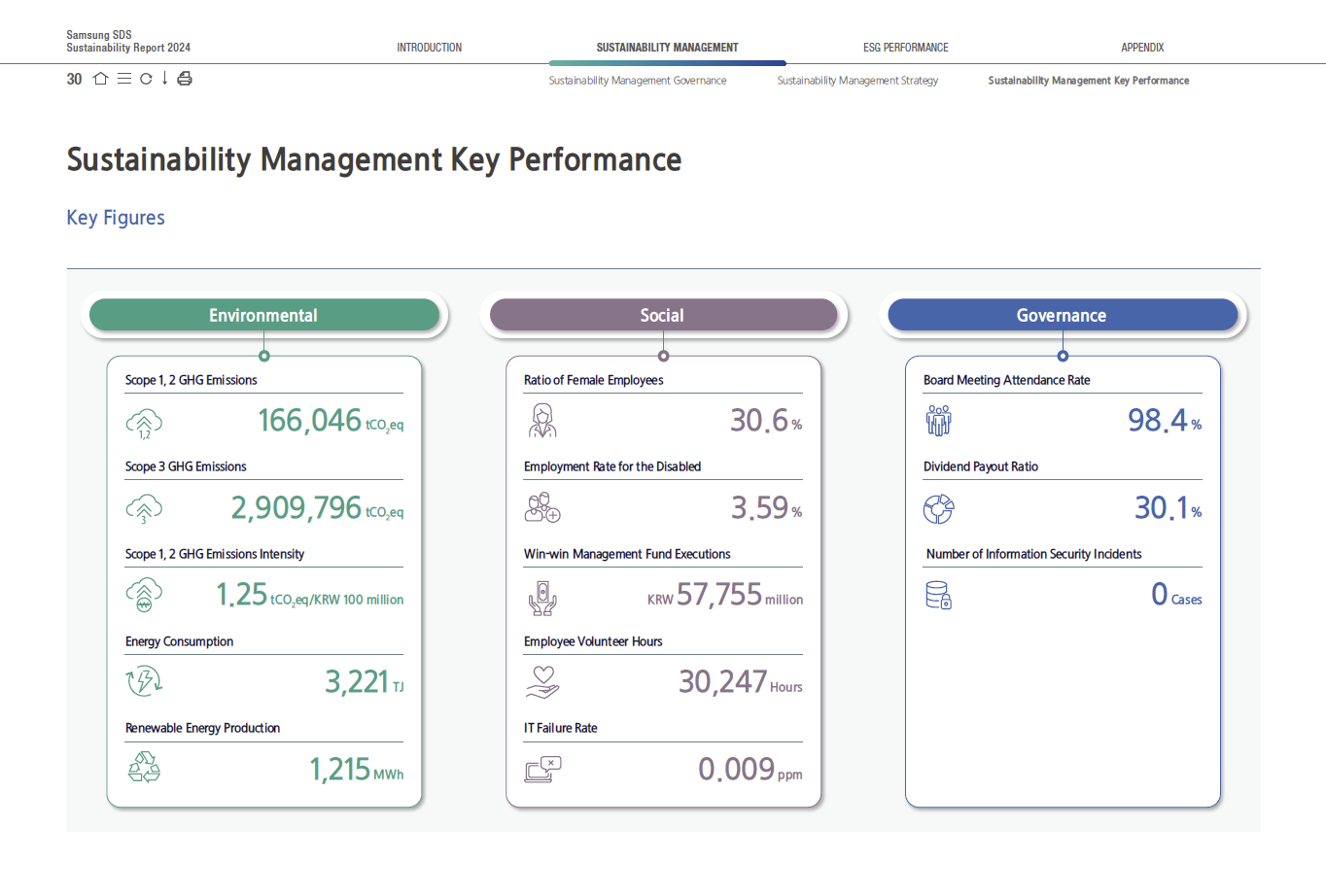This screenshot has height=896, width=1326.
Task: Switch to the ESG PERFORMANCE tab
Action: pyautogui.click(x=905, y=48)
